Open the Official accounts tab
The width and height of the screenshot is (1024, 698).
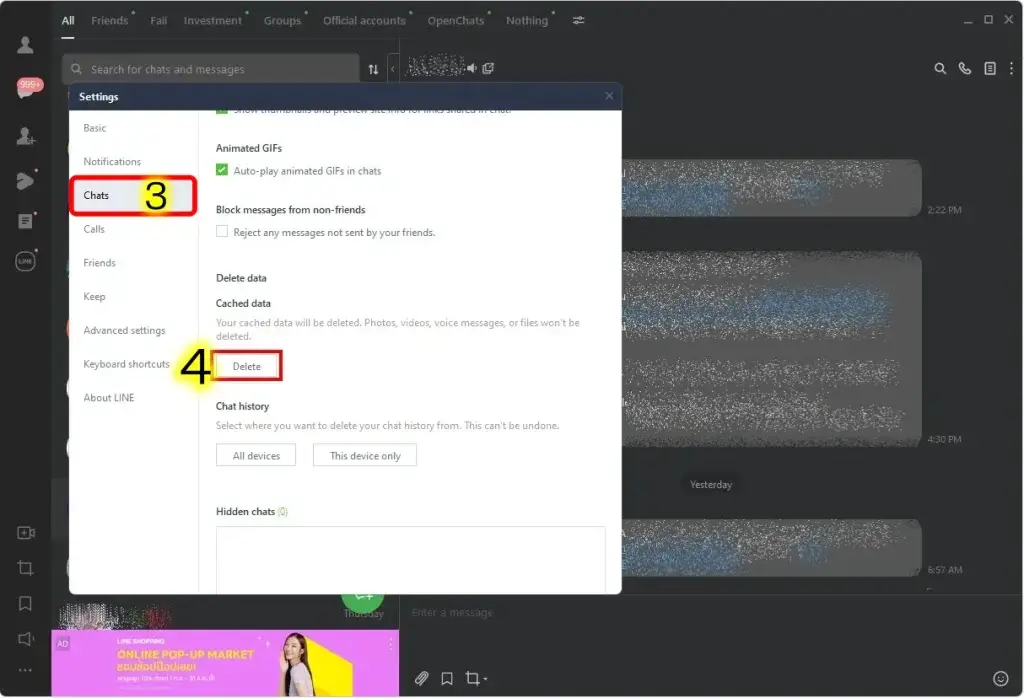click(364, 20)
